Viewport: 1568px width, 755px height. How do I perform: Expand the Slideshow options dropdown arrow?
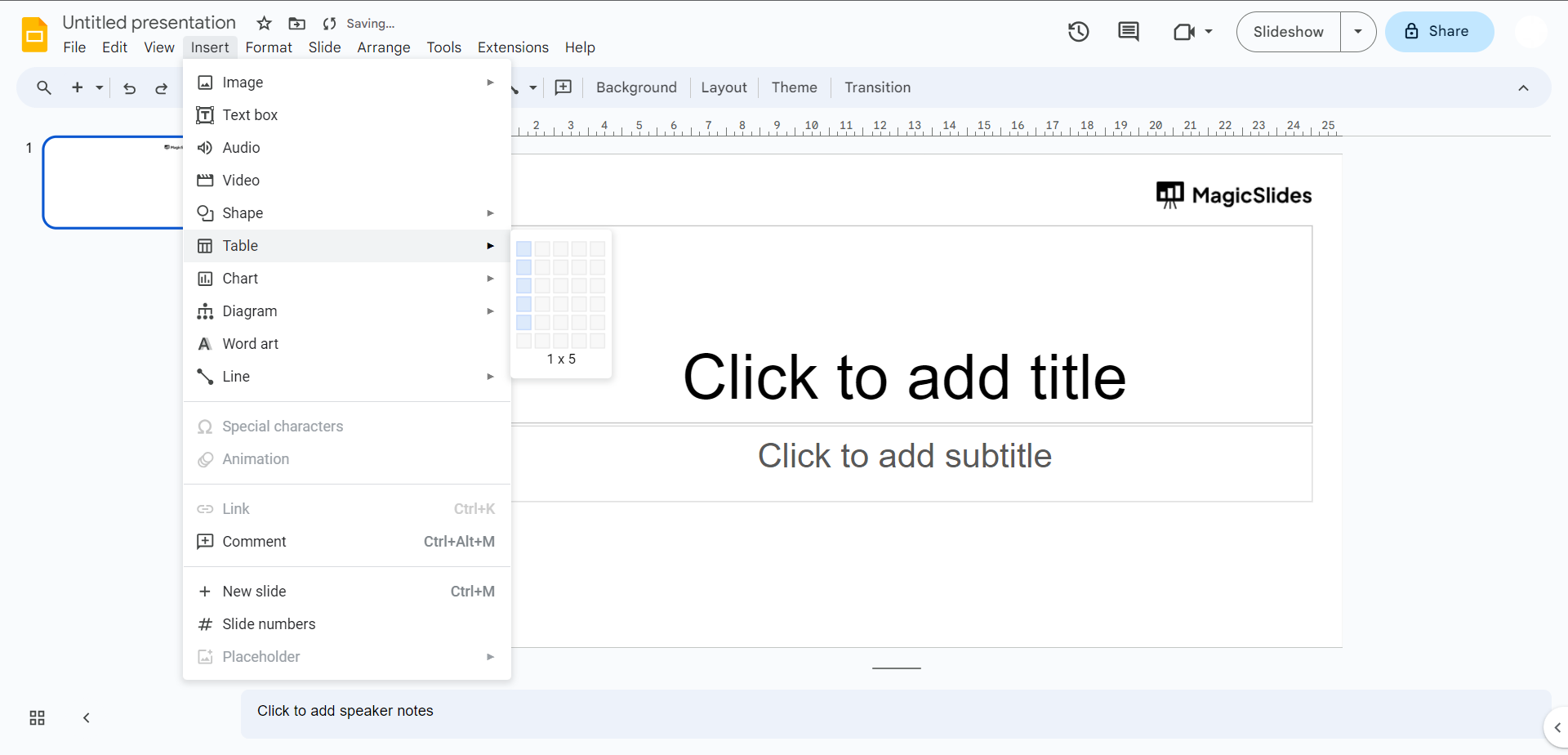1358,32
